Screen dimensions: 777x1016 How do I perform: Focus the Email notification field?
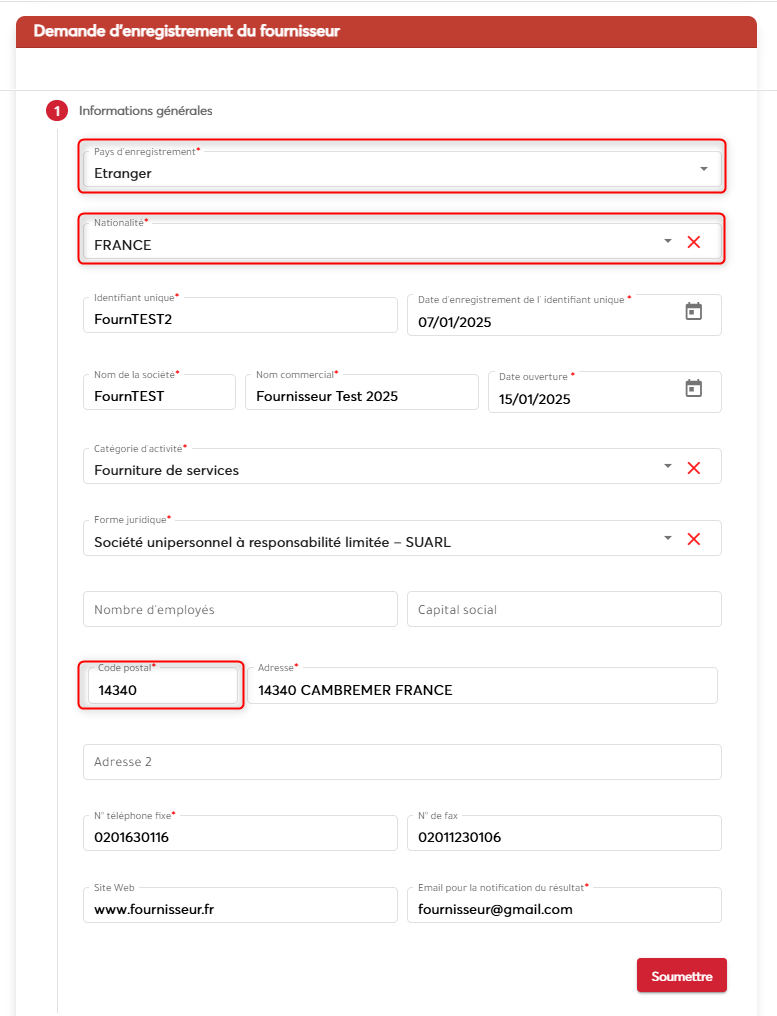(564, 909)
